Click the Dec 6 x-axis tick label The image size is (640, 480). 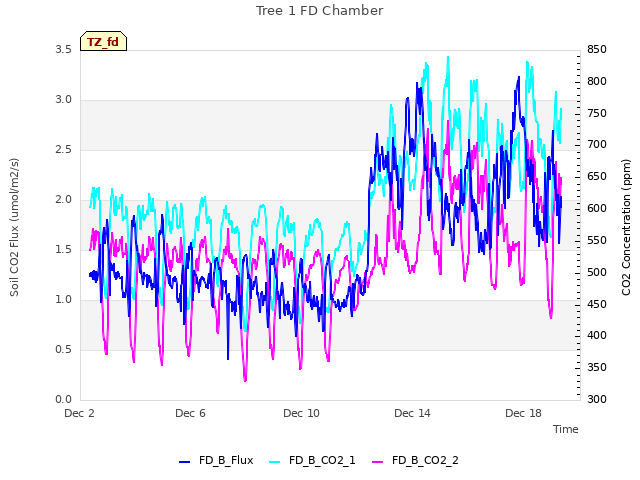tap(190, 413)
